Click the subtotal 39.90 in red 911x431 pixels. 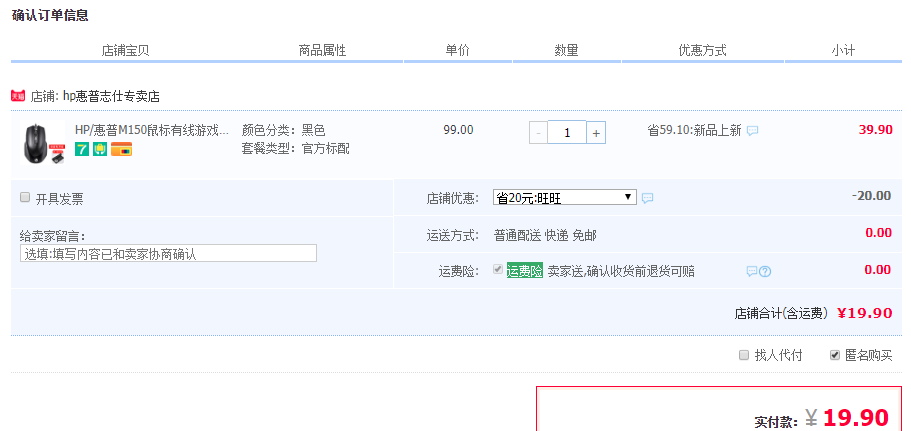pyautogui.click(x=876, y=130)
